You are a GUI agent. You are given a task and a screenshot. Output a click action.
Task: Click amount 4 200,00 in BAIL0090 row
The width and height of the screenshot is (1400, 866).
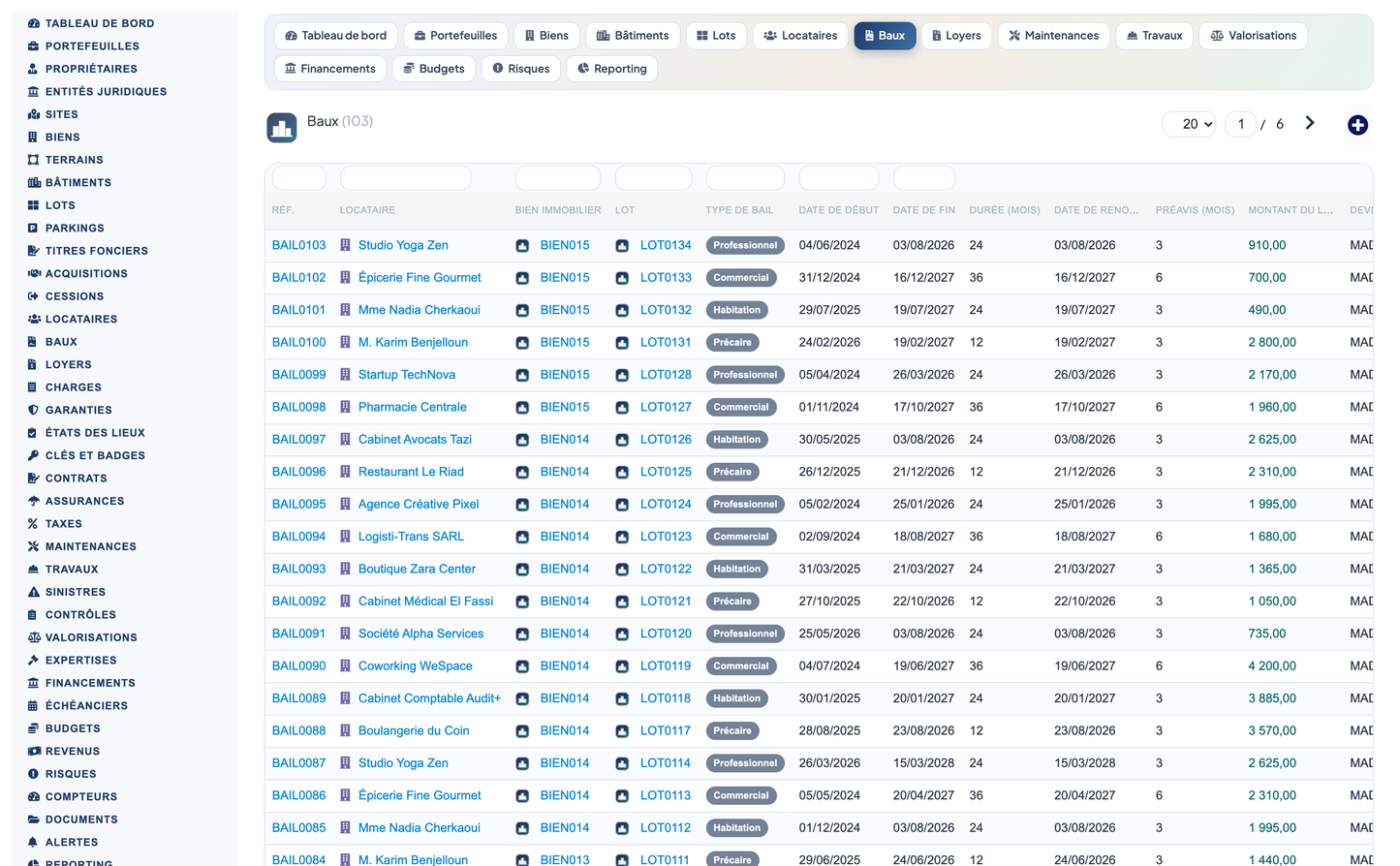(1272, 666)
